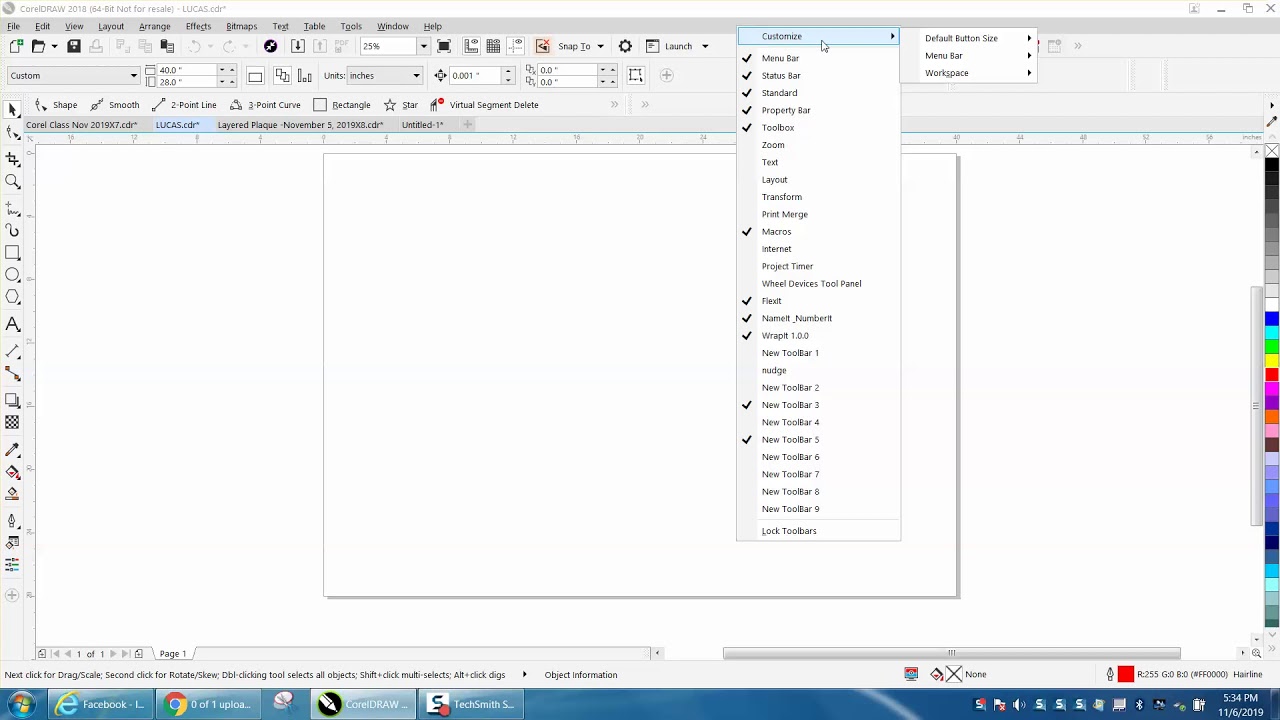
Task: Select the Interactive Fill bucket tool
Action: coord(12,472)
